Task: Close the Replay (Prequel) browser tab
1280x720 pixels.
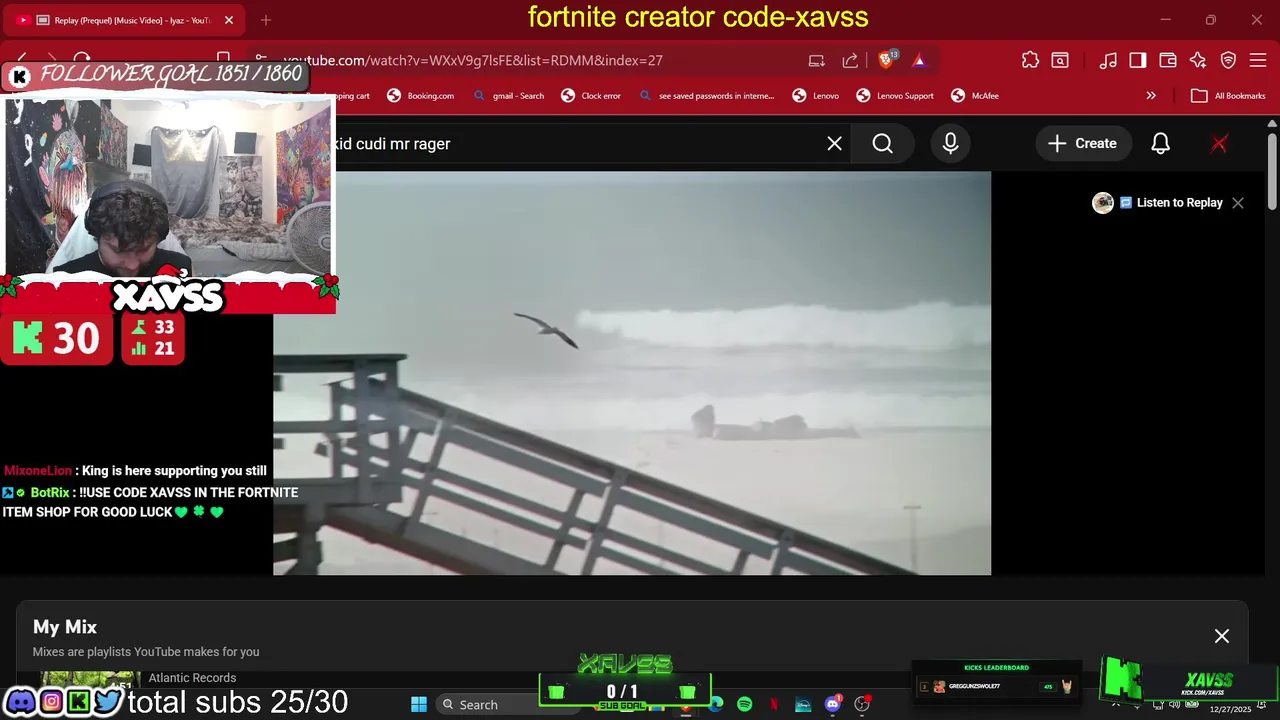Action: point(229,20)
